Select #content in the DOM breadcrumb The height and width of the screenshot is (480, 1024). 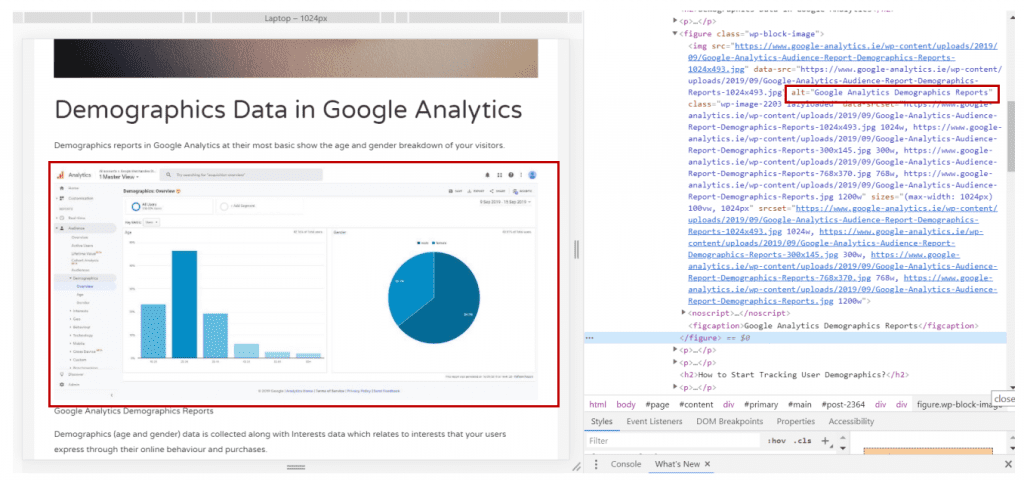pos(696,405)
